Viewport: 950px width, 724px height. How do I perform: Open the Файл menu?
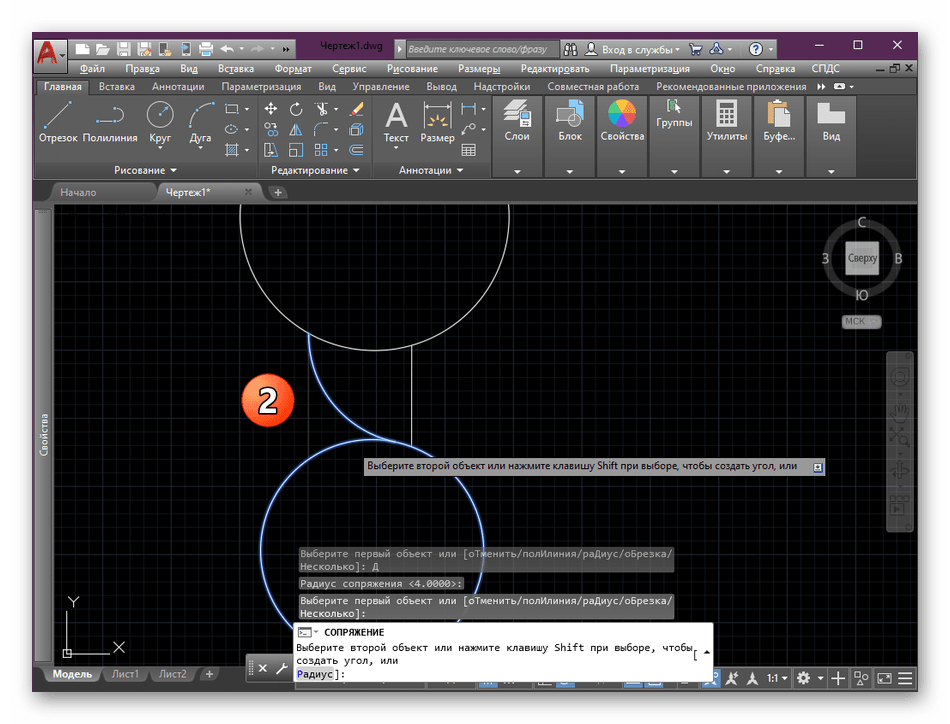92,68
